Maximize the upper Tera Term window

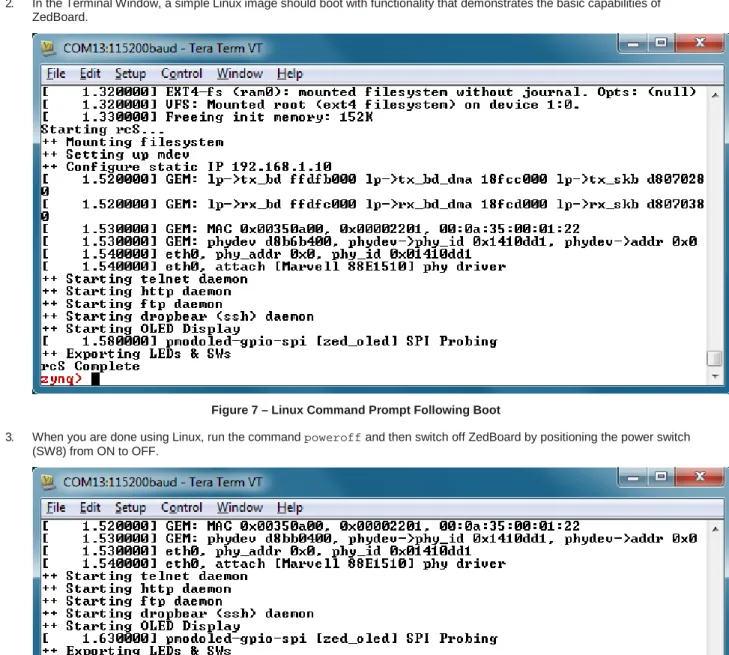pos(661,43)
